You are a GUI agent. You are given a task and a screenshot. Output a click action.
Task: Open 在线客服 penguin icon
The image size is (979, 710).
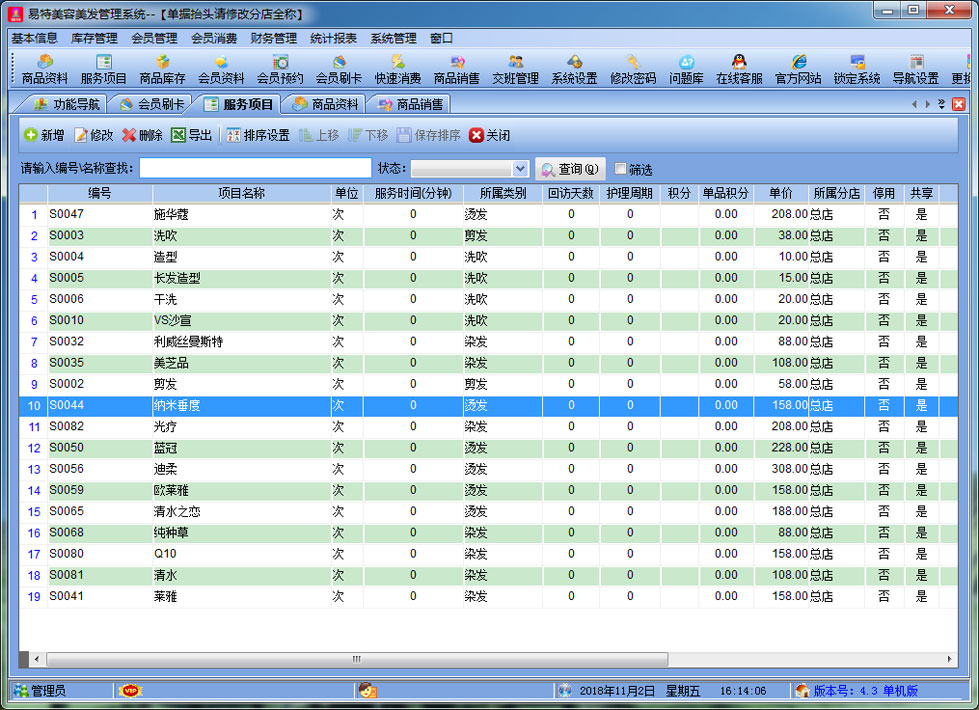point(739,69)
